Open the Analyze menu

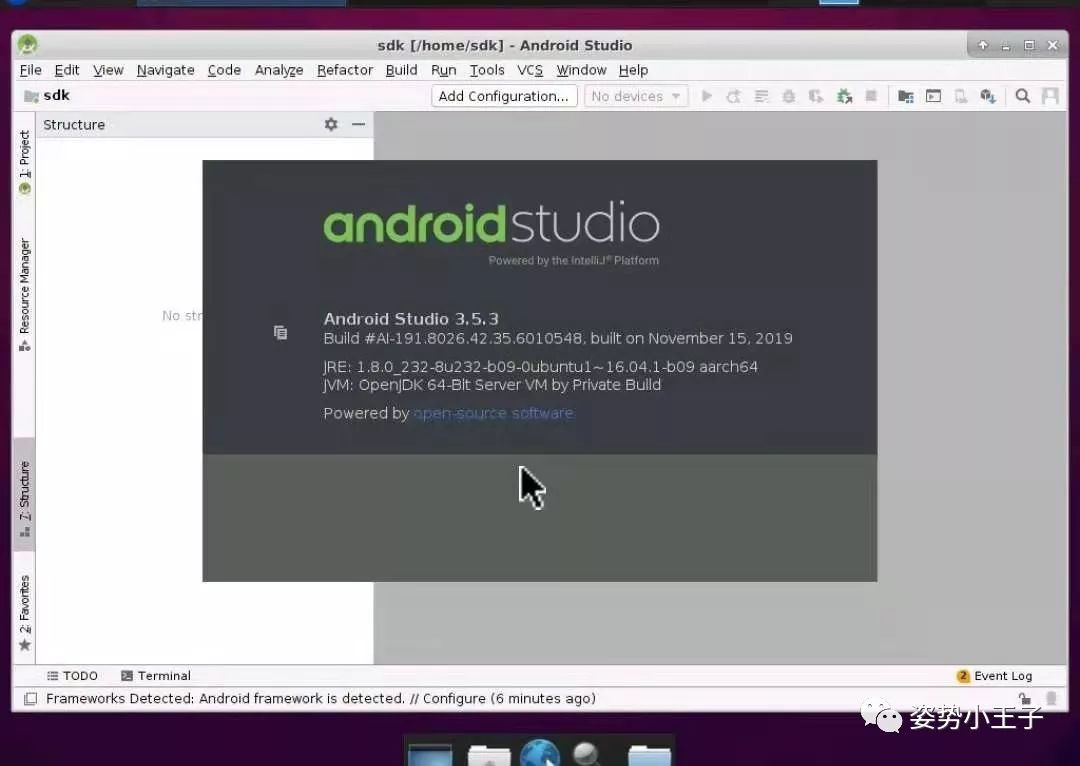(x=279, y=70)
